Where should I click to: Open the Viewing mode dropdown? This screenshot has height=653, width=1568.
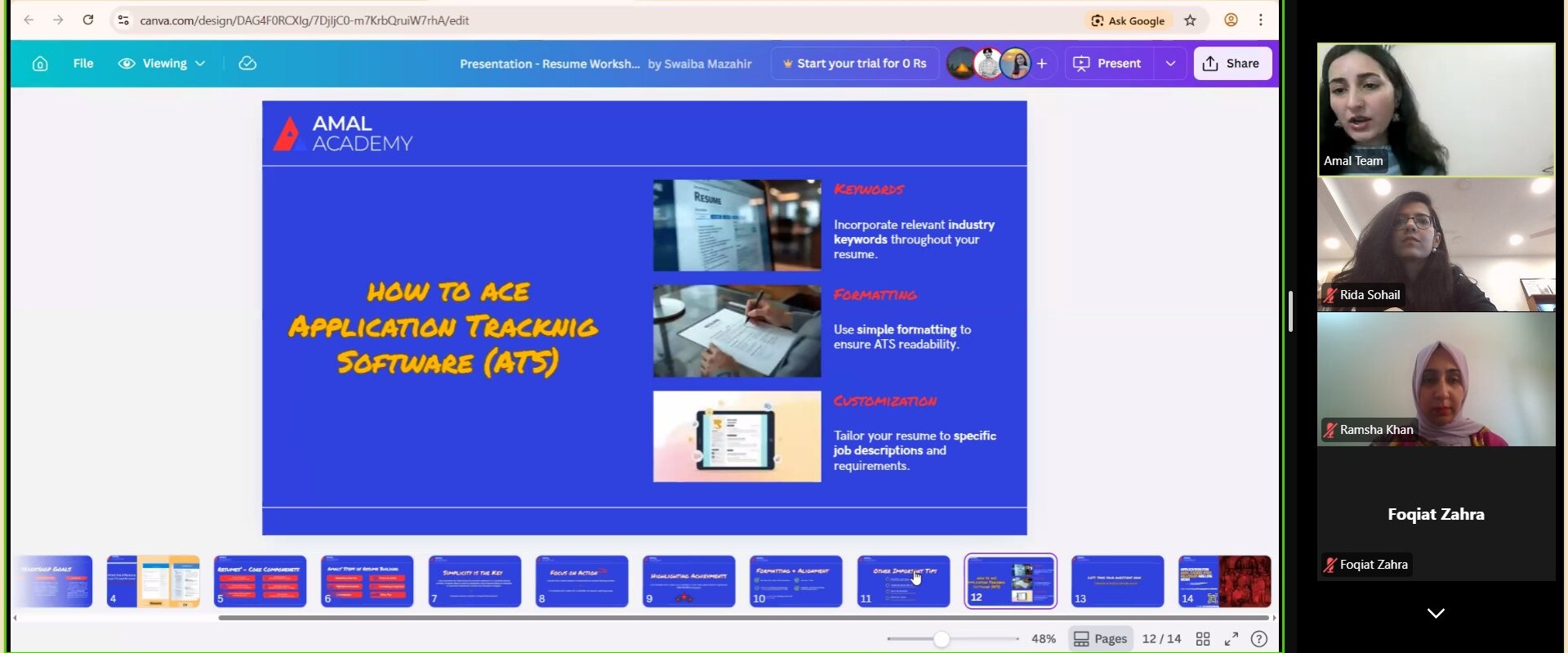point(162,64)
